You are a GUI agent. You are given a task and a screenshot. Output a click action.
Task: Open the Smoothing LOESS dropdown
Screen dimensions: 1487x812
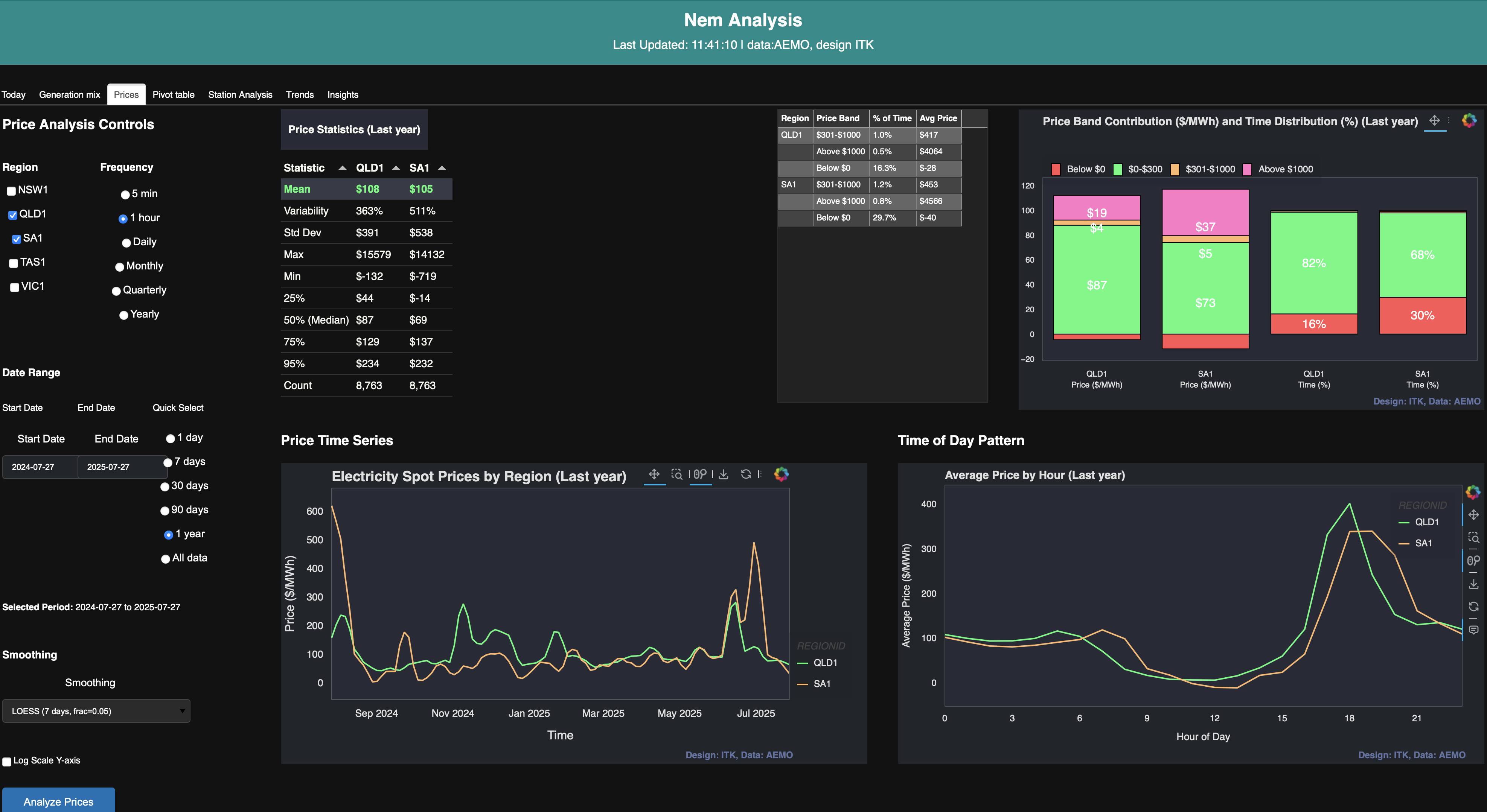pyautogui.click(x=96, y=711)
